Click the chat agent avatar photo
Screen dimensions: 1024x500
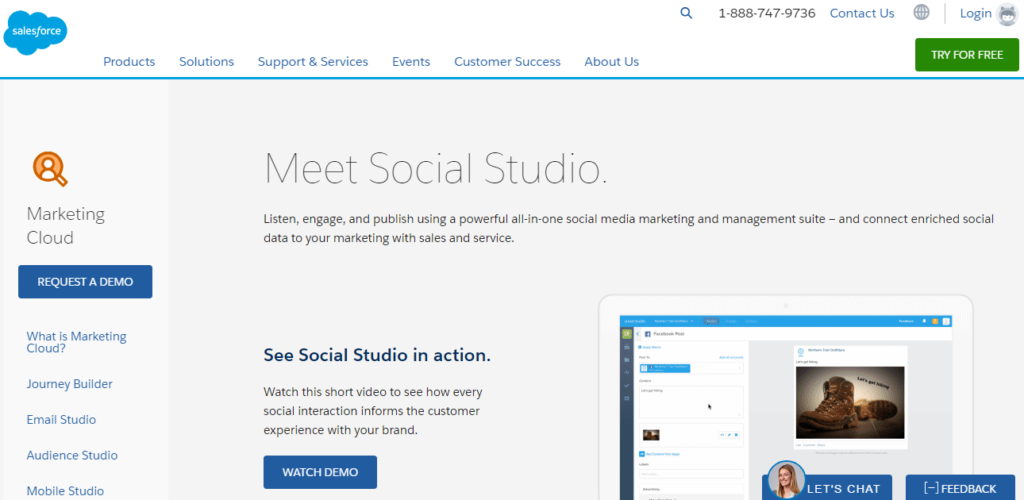[x=786, y=480]
